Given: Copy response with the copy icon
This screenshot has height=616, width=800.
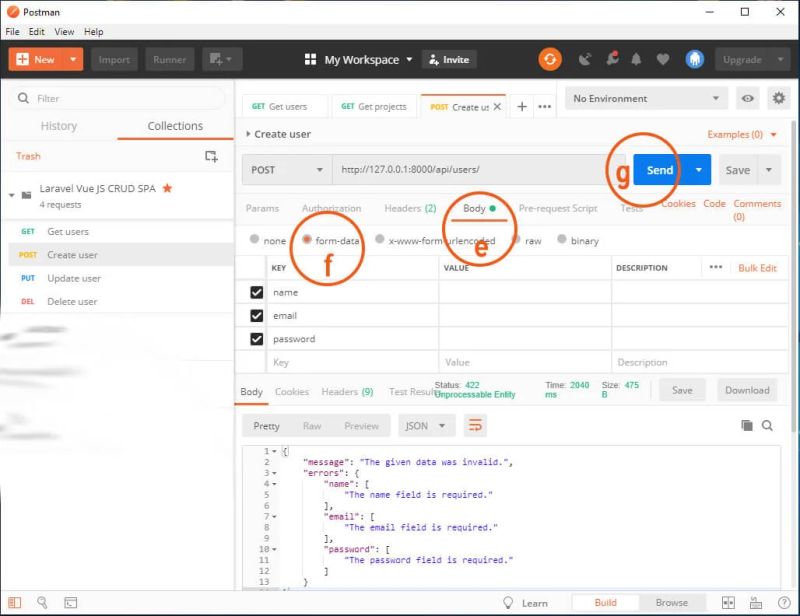Looking at the screenshot, I should [x=746, y=425].
